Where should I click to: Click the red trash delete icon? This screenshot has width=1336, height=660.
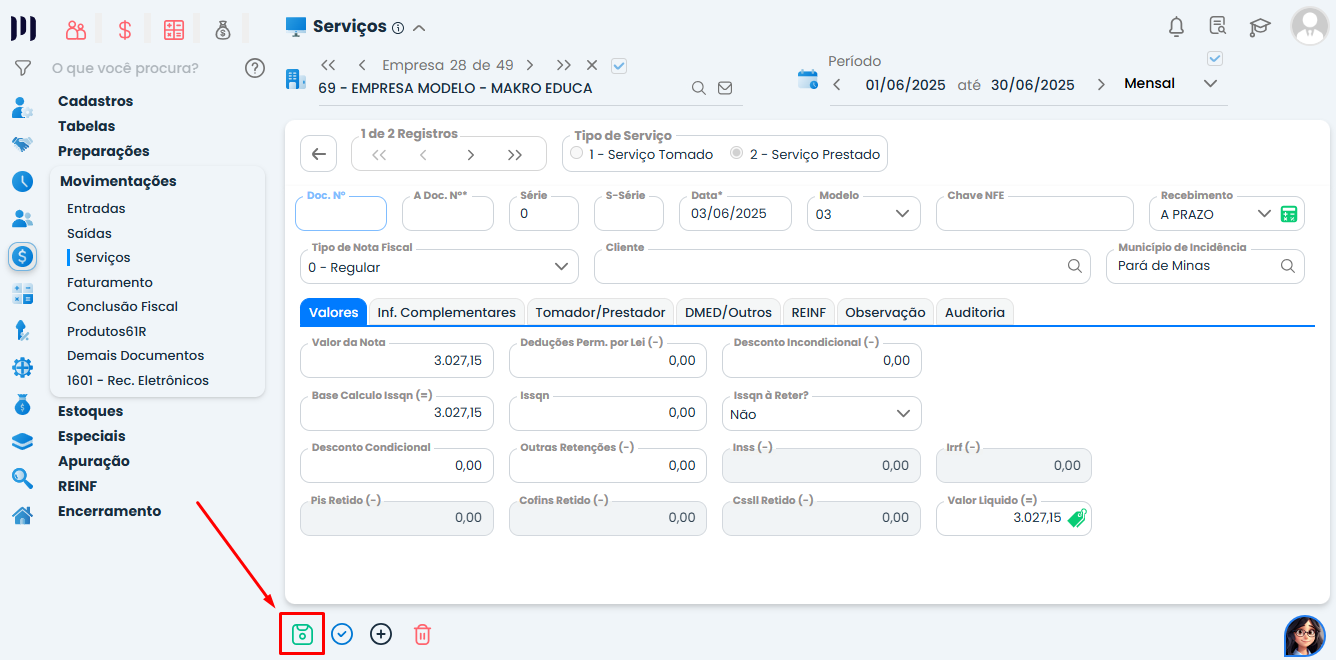422,634
